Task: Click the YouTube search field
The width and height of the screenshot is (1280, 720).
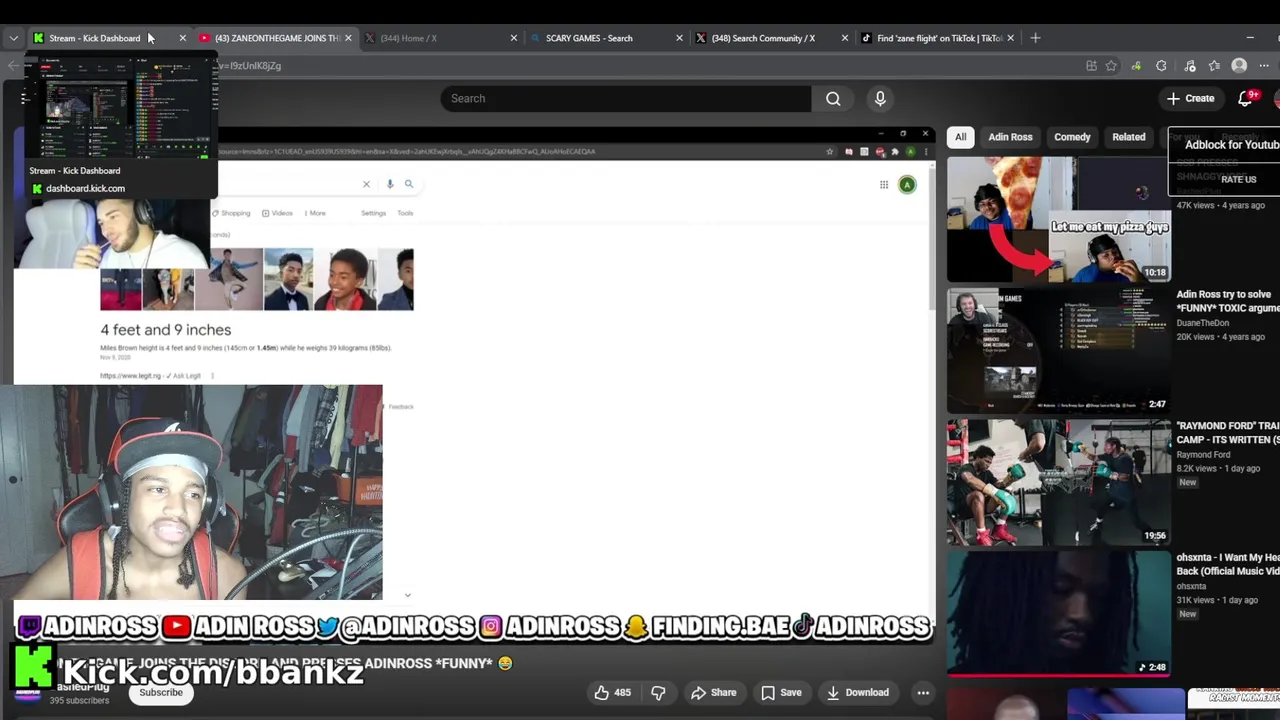Action: pos(626,98)
